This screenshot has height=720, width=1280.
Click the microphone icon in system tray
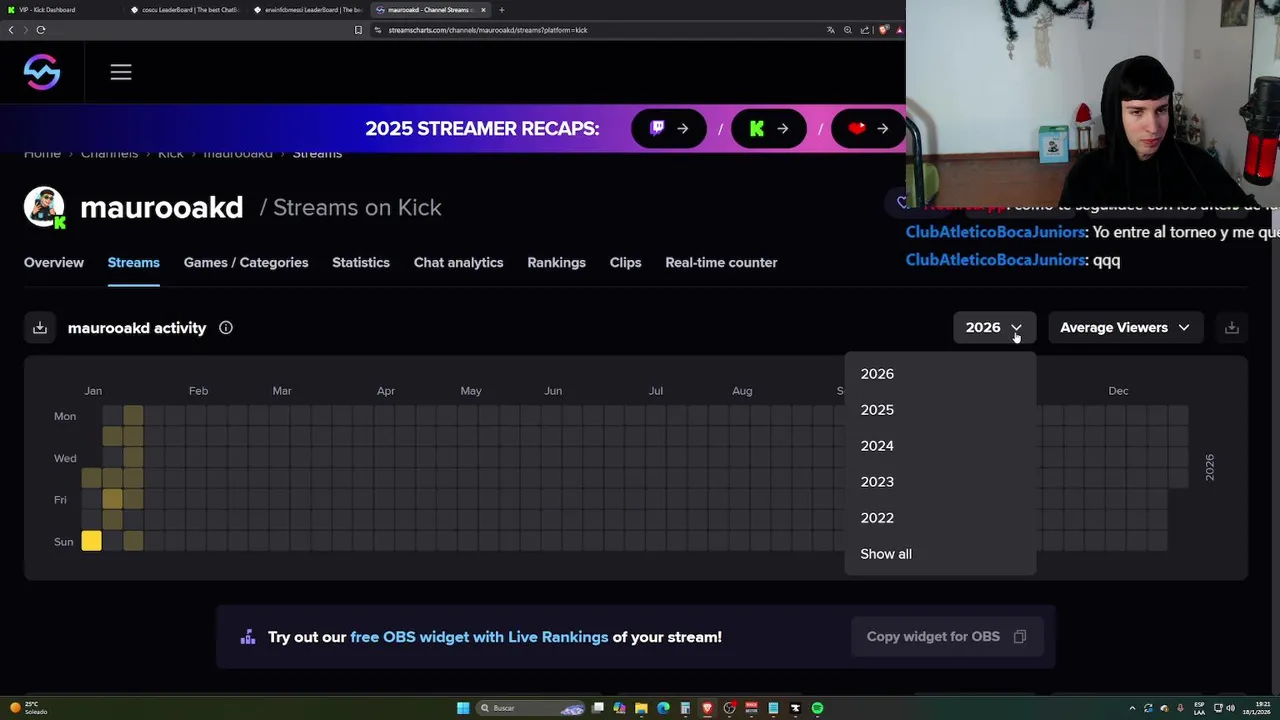[1181, 708]
